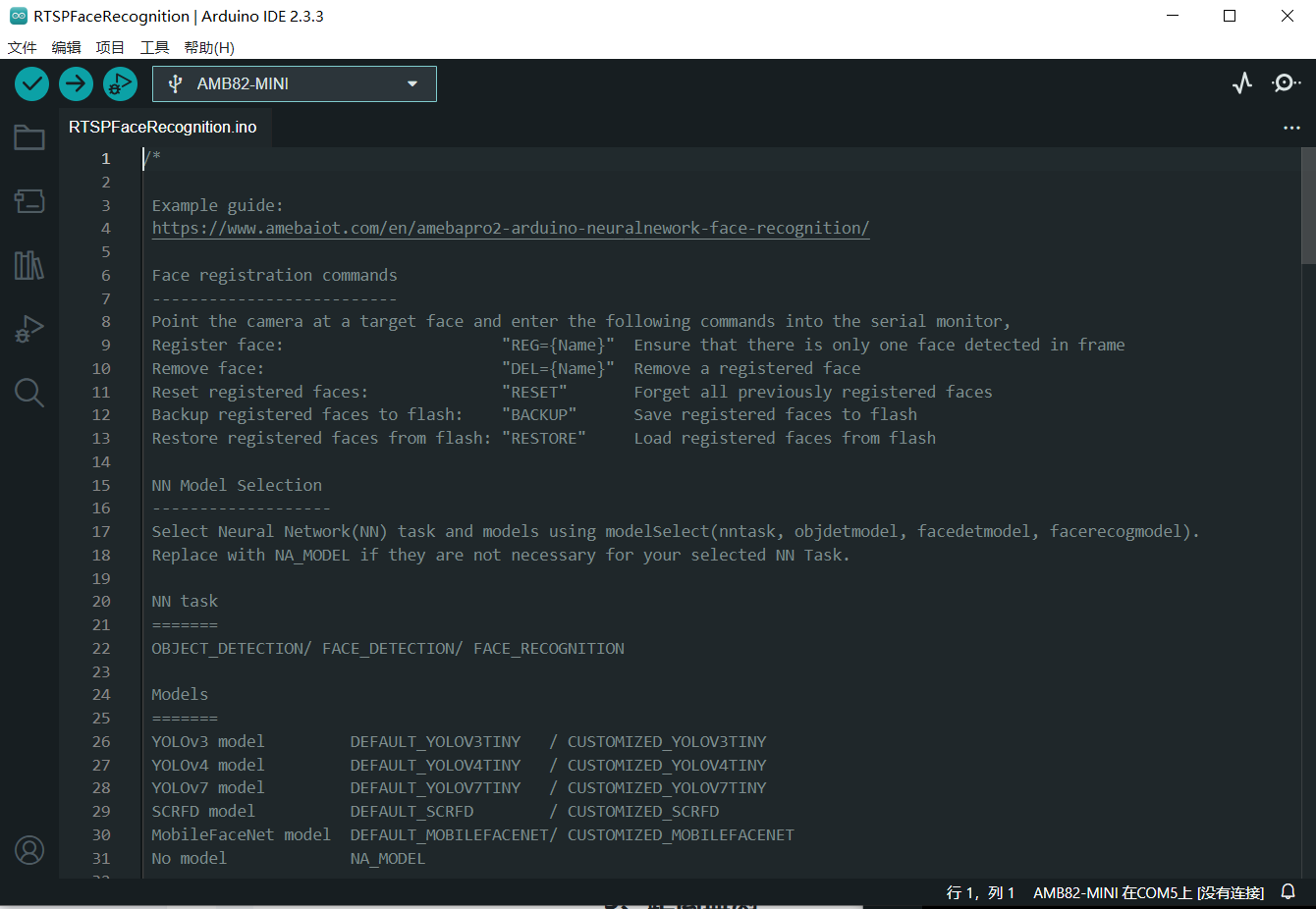Show the Boards Manager panel
The width and height of the screenshot is (1316, 909).
[x=29, y=201]
